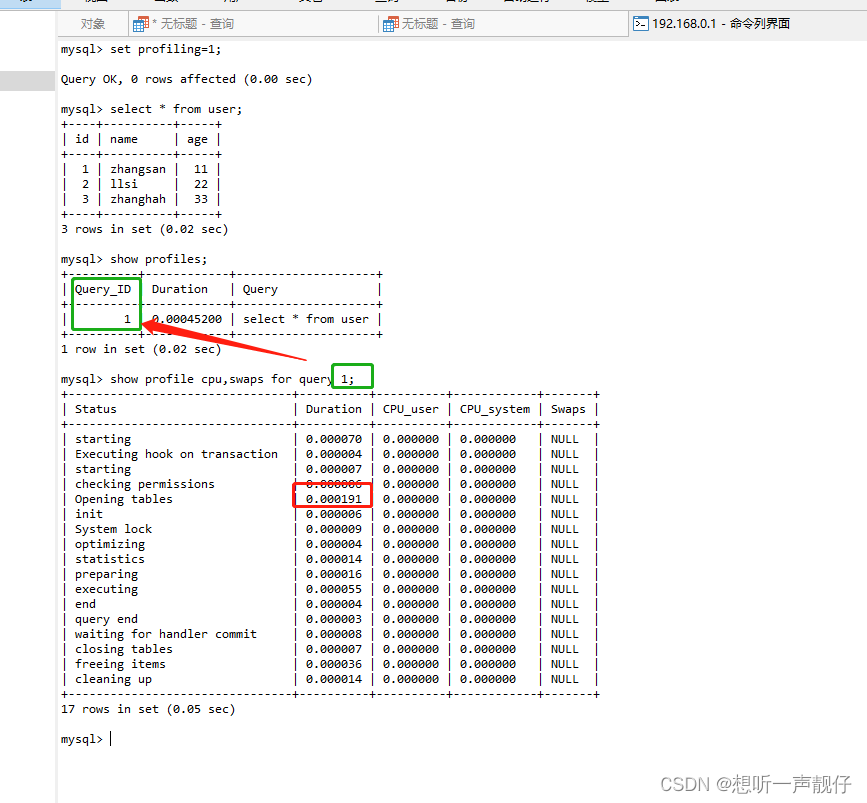Click the 'closing tables' status row
The width and height of the screenshot is (867, 803).
click(x=124, y=649)
